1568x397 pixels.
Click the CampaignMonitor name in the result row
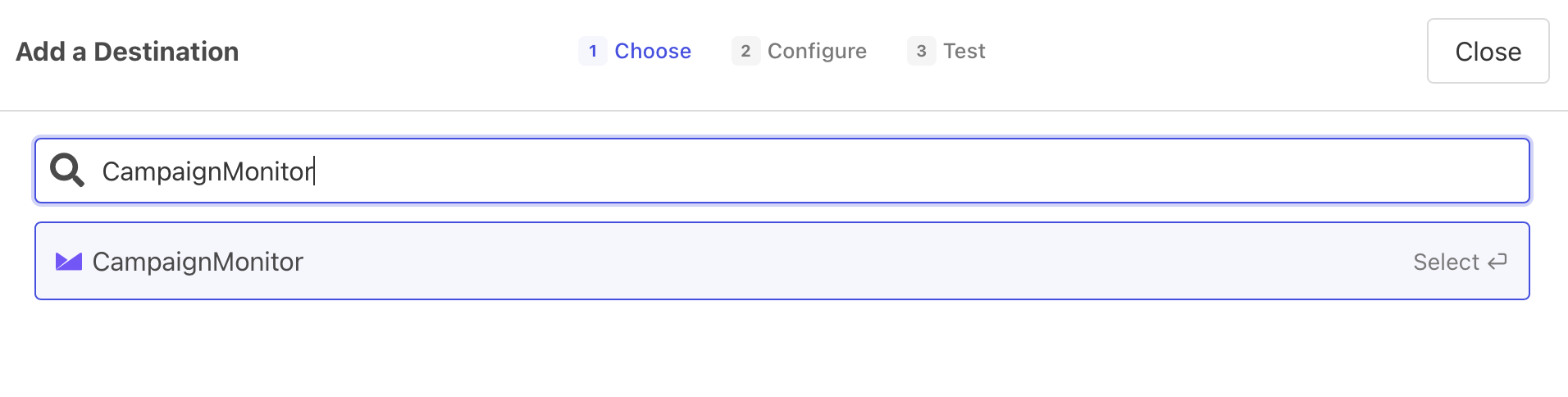[x=198, y=262]
